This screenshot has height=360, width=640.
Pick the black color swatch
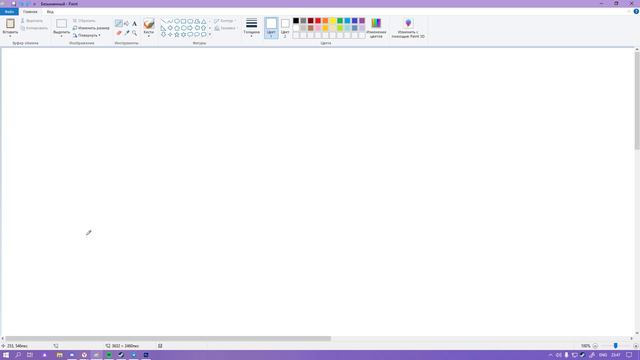tap(296, 20)
